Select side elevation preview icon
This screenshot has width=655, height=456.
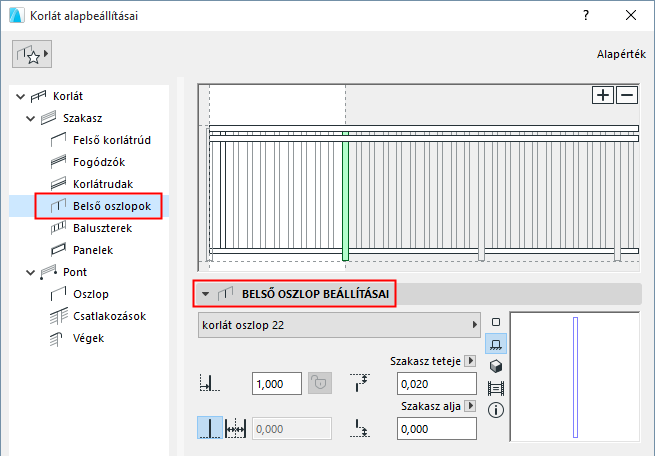(496, 344)
